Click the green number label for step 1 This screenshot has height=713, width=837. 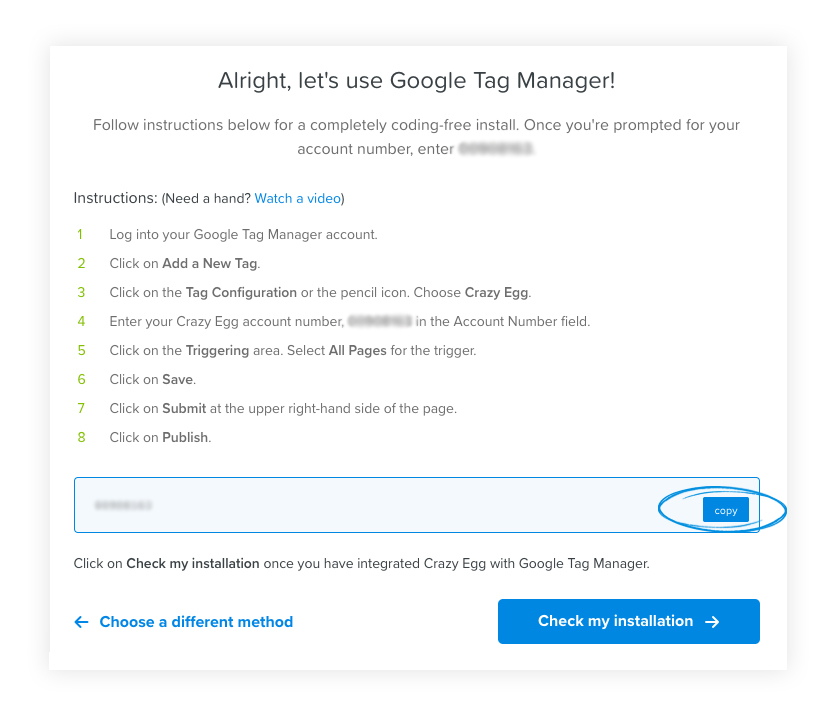tap(81, 234)
